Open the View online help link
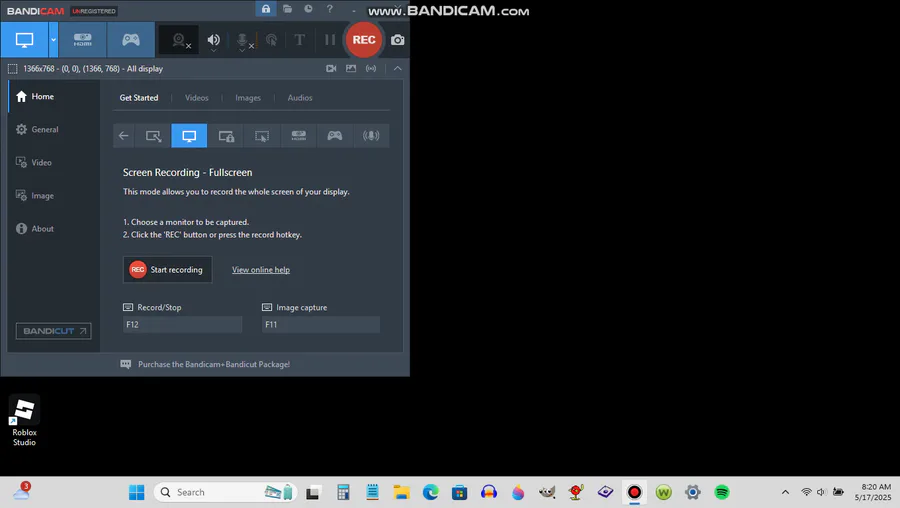 pos(261,270)
